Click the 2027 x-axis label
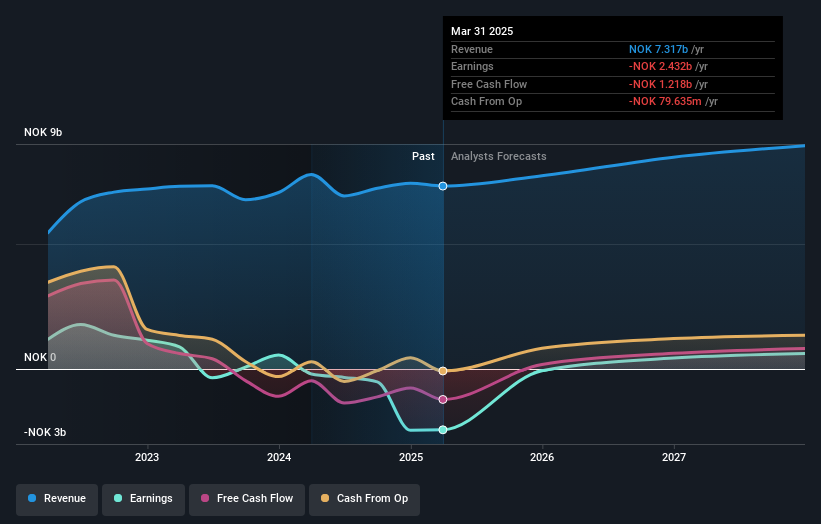The width and height of the screenshot is (821, 524). pos(674,458)
